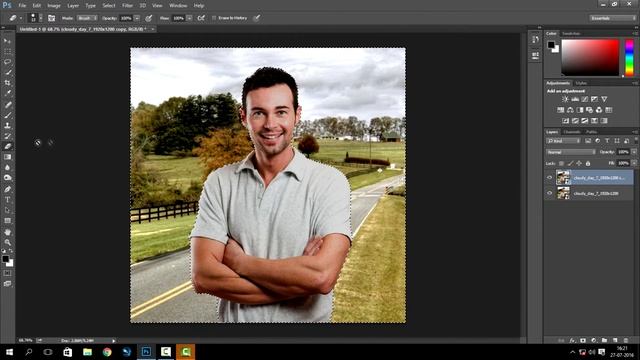
Task: Select the Rectangle shape tool
Action: 7,220
